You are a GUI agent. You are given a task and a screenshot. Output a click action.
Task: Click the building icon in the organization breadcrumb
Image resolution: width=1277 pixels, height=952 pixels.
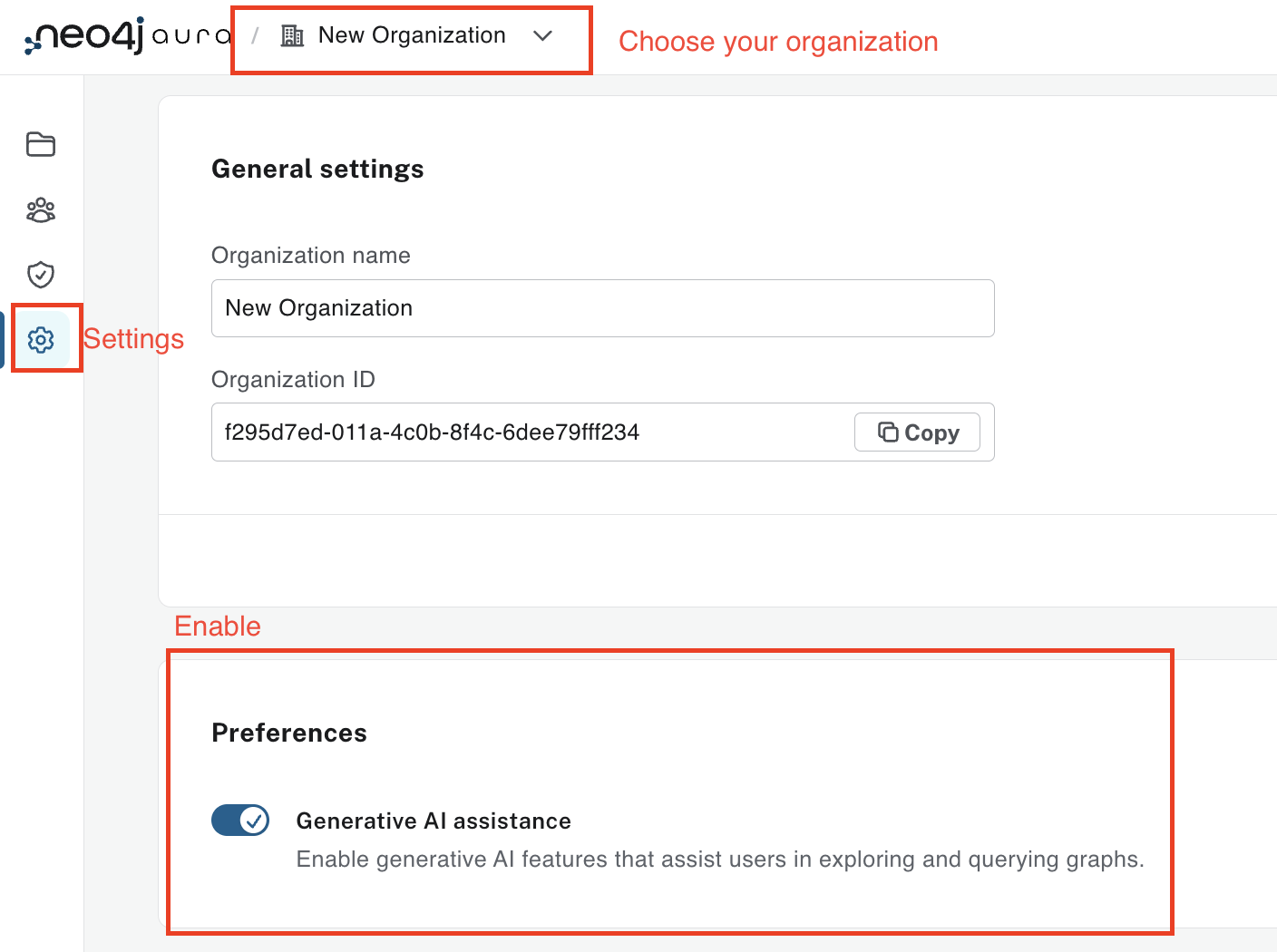[x=291, y=35]
